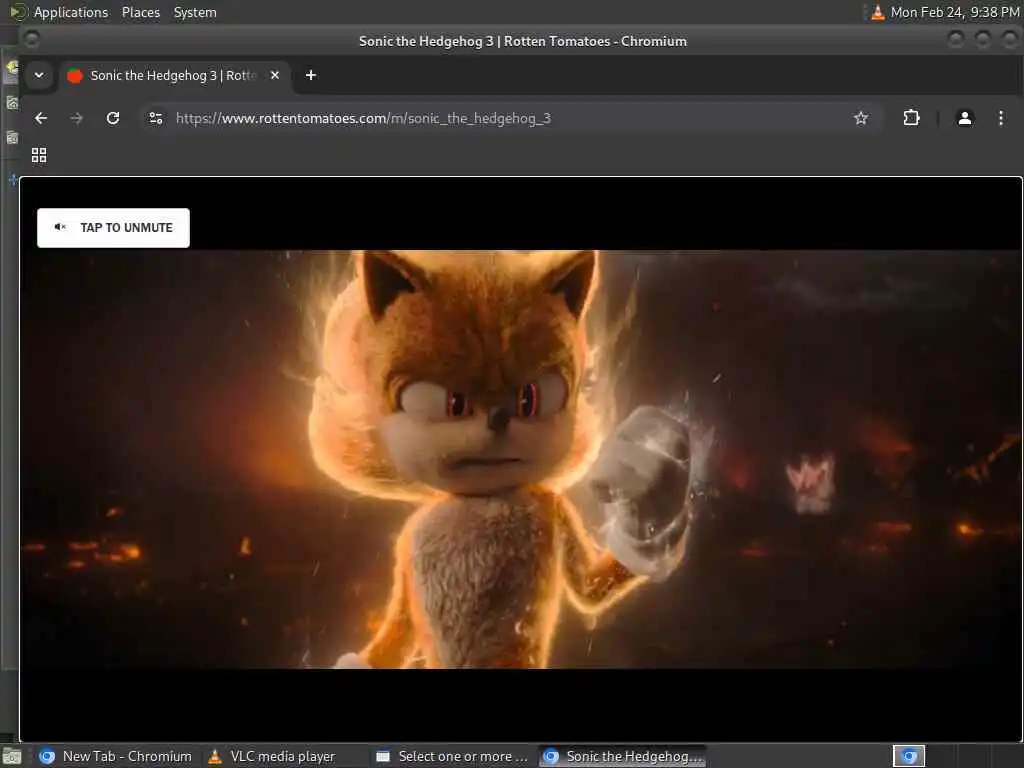Click the workspace switcher in bottom panel

(x=908, y=756)
